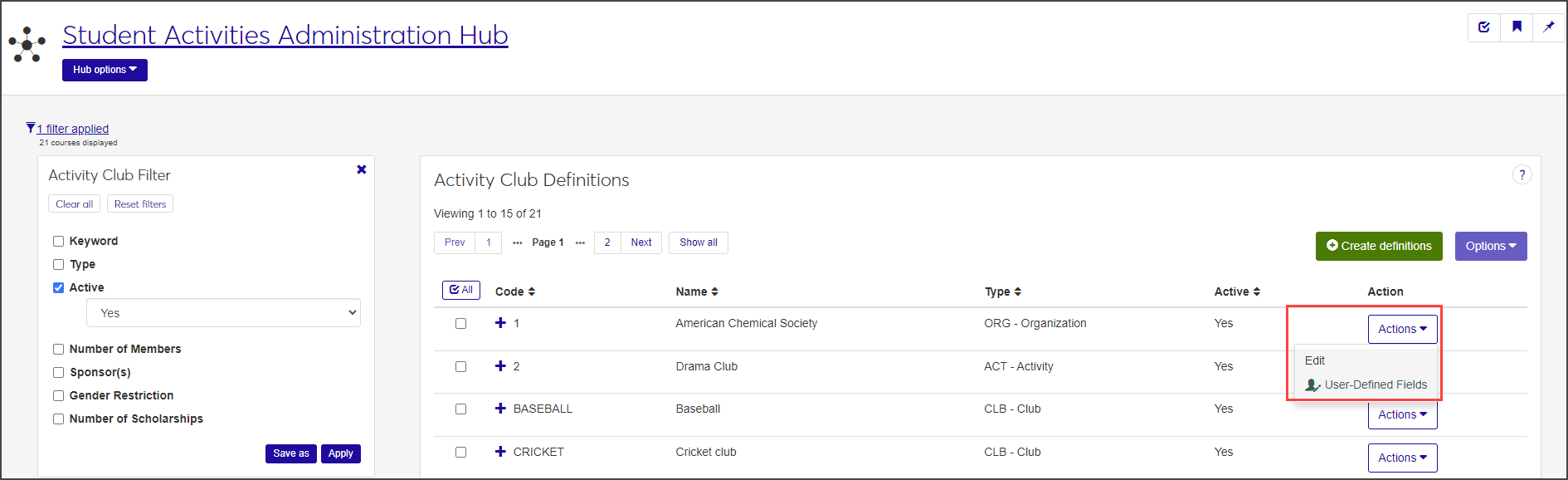Enable the Keyword filter checkbox
The height and width of the screenshot is (480, 1568).
pos(59,242)
